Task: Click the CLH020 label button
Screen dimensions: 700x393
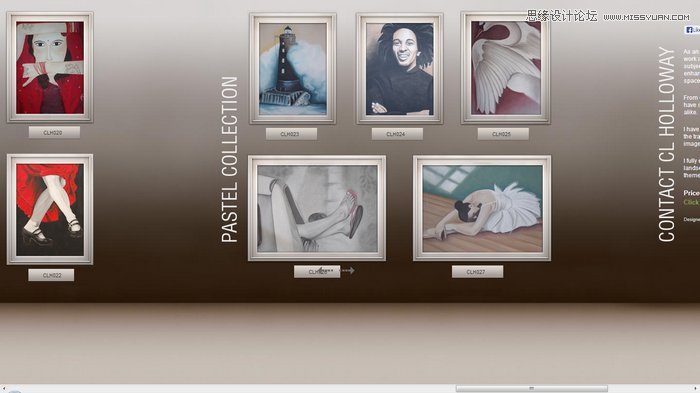Action: tap(54, 133)
